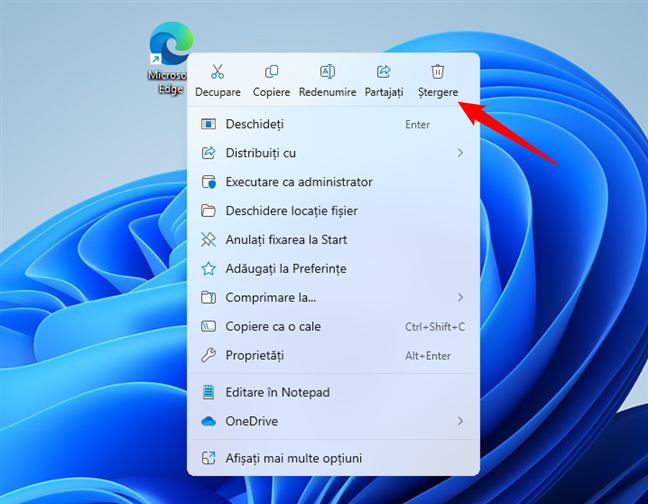Viewport: 648px width, 504px height.
Task: Choose Deschidere locație fișier
Action: (333, 211)
